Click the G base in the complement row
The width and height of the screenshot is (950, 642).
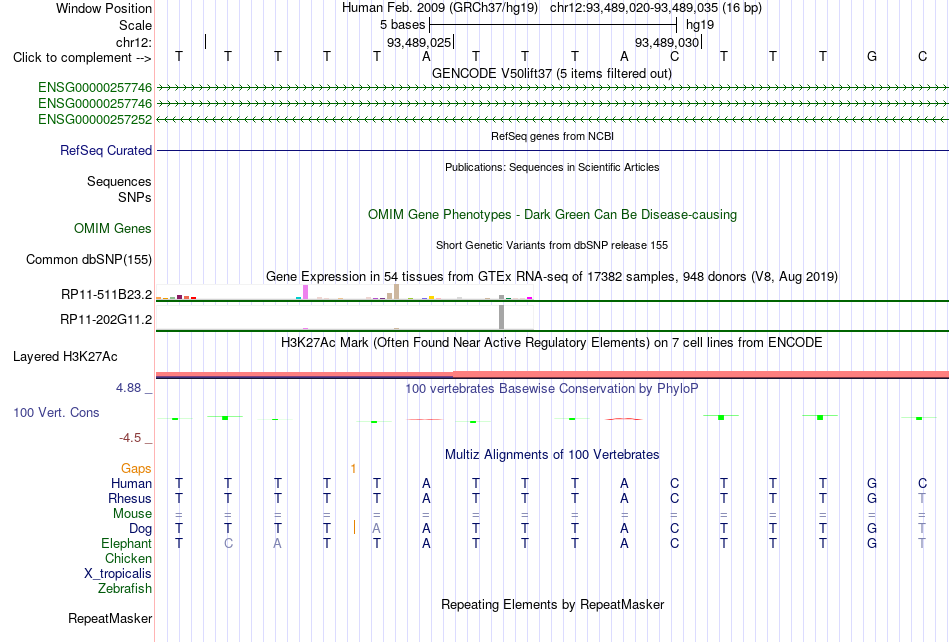click(872, 56)
